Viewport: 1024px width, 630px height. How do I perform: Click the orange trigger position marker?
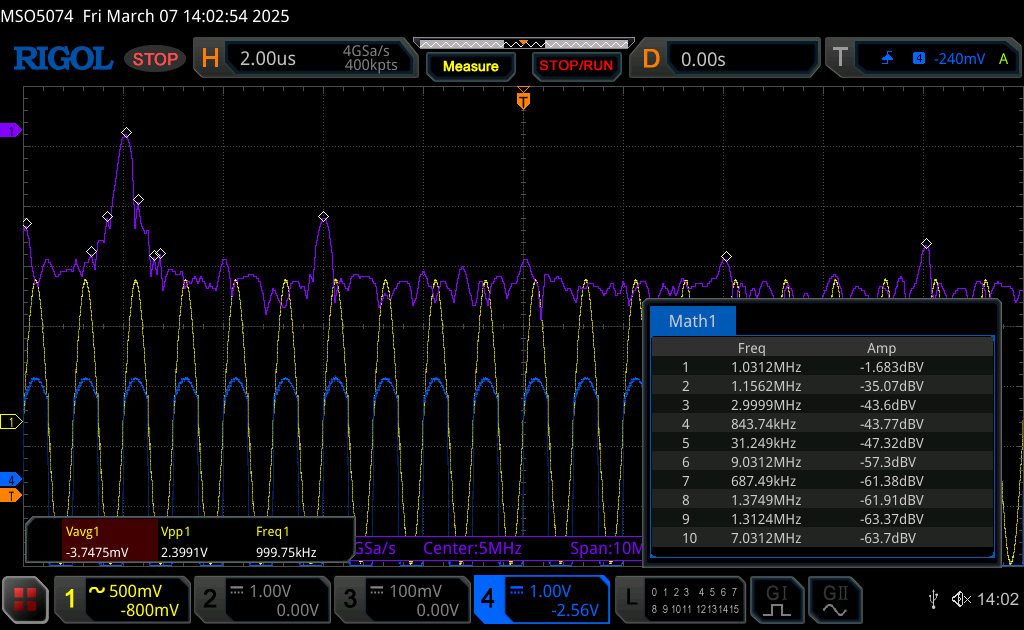pos(522,100)
